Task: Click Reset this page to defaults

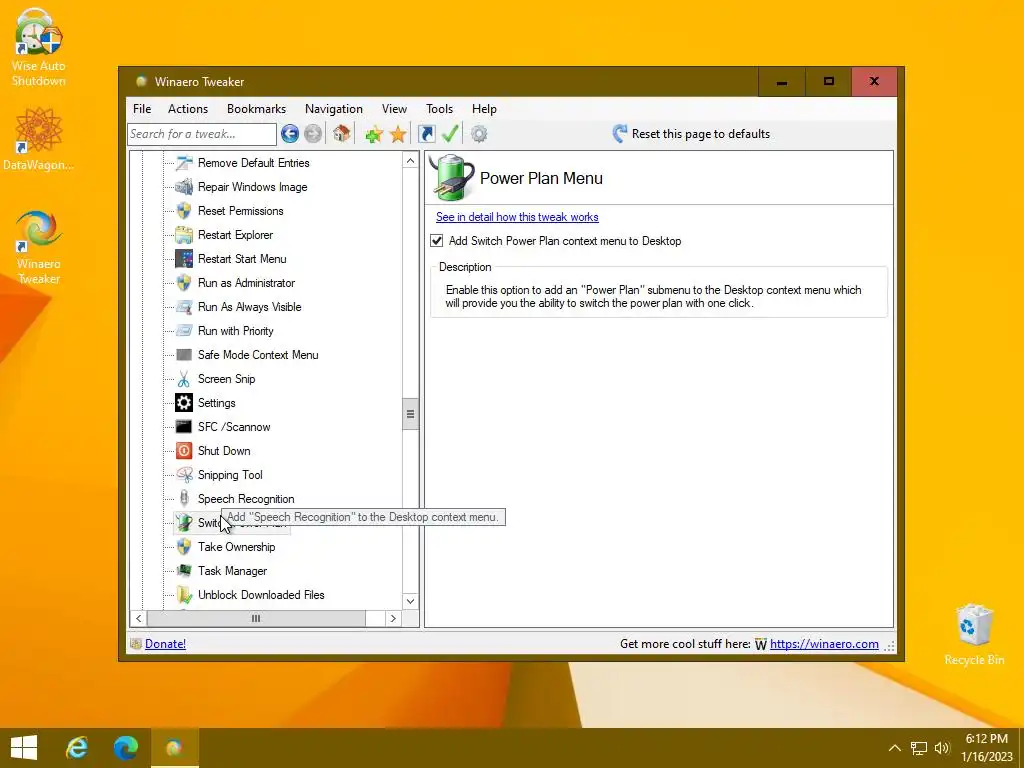Action: tap(691, 134)
